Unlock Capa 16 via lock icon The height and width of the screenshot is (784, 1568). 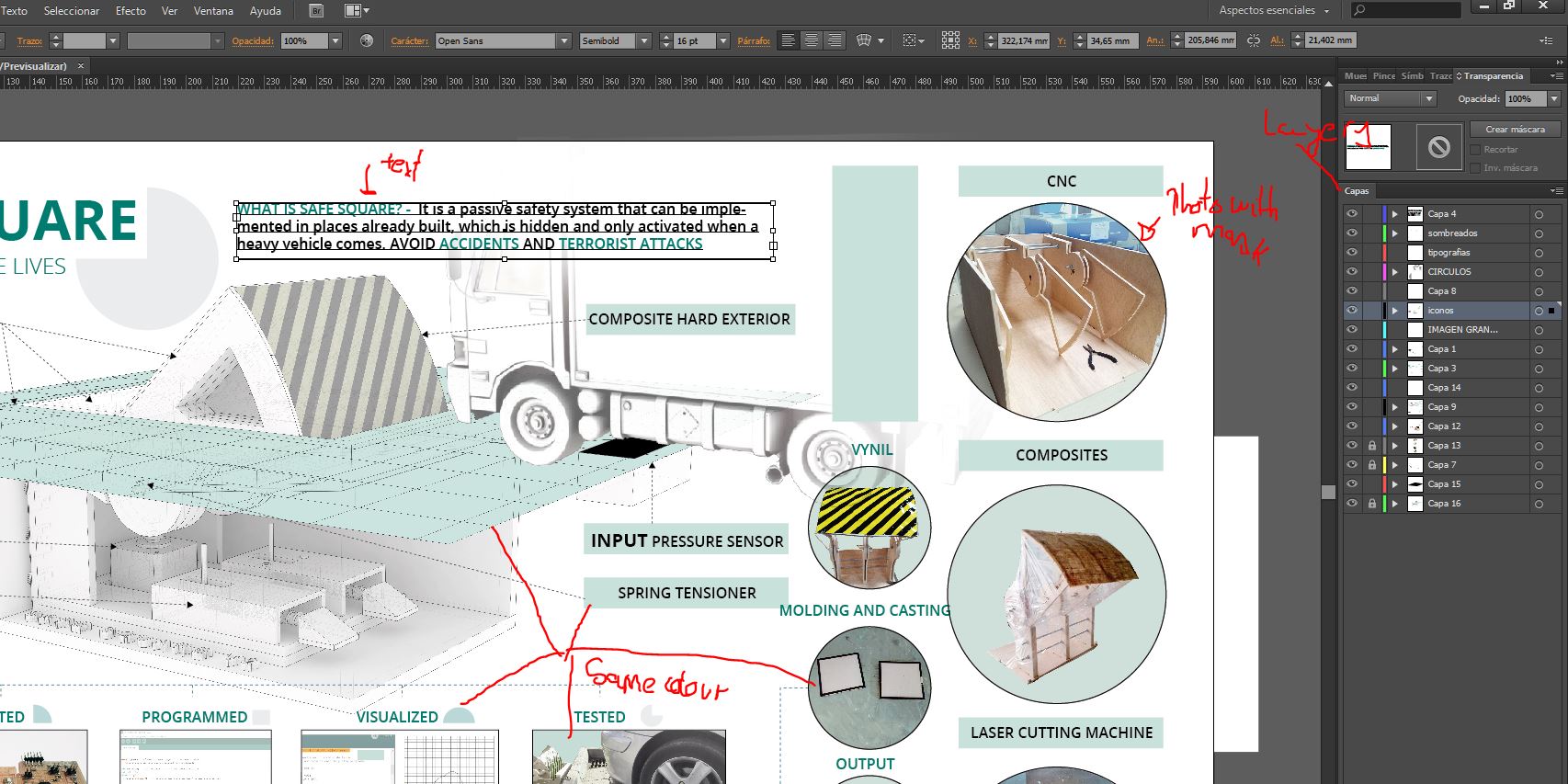(x=1372, y=504)
